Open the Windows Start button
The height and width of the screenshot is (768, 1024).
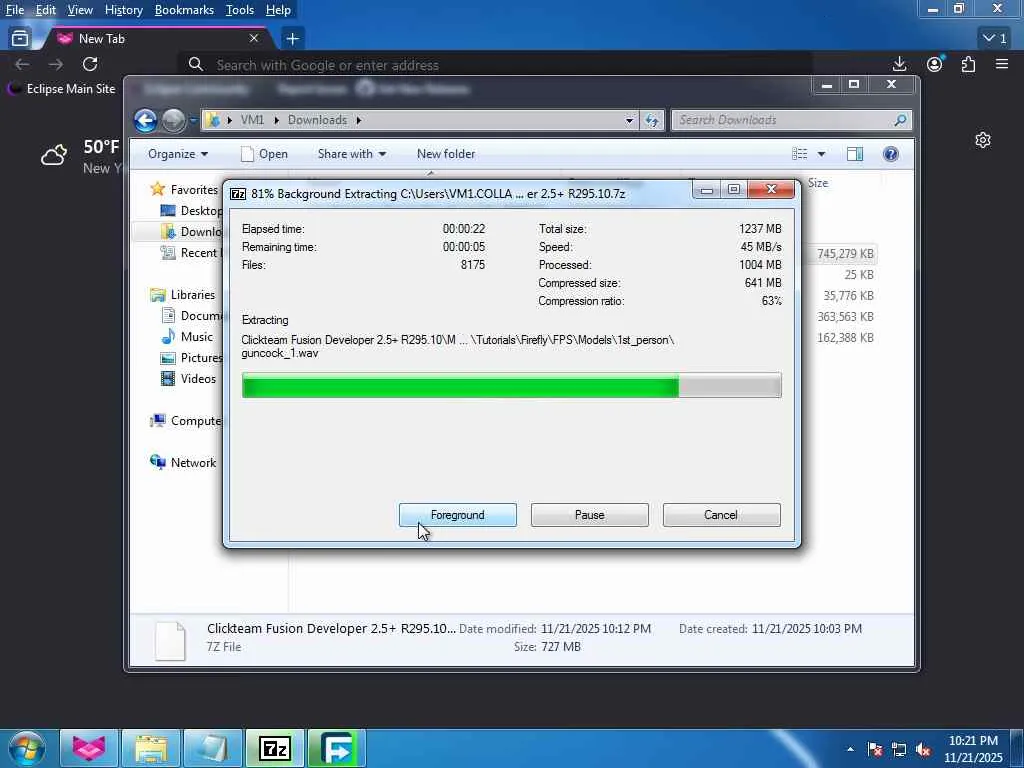click(x=26, y=748)
